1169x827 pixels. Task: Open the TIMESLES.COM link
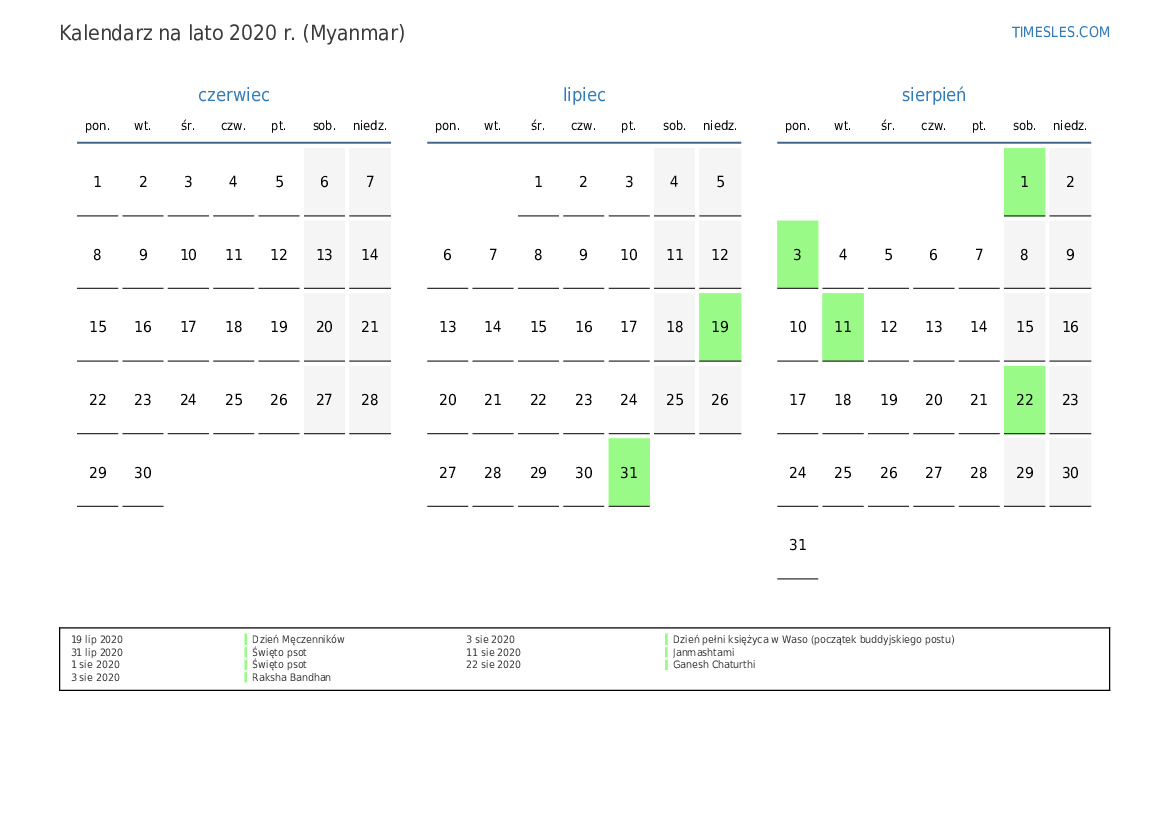1060,32
